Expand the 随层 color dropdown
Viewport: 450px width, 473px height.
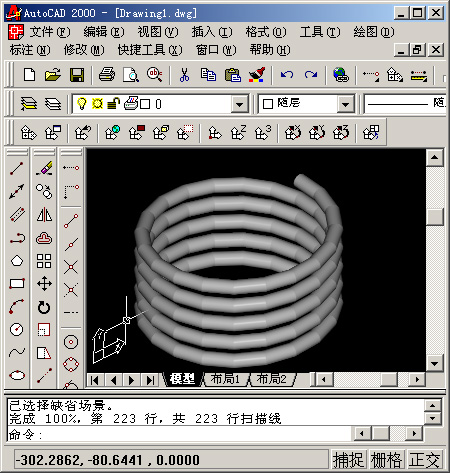tap(345, 104)
